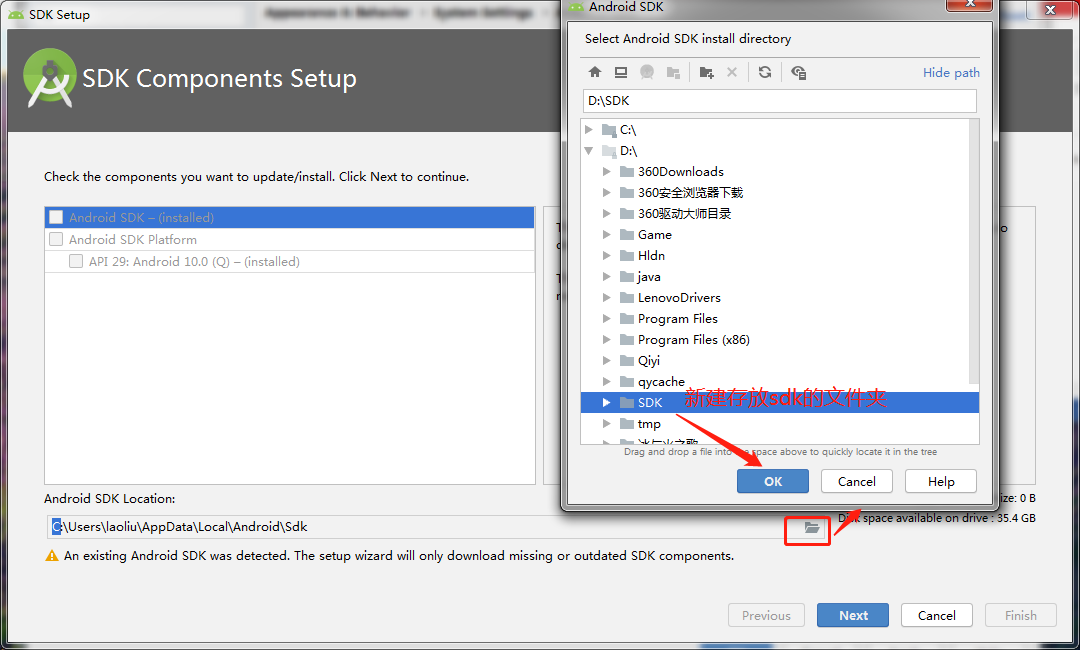Expand the java folder arrow

click(606, 277)
